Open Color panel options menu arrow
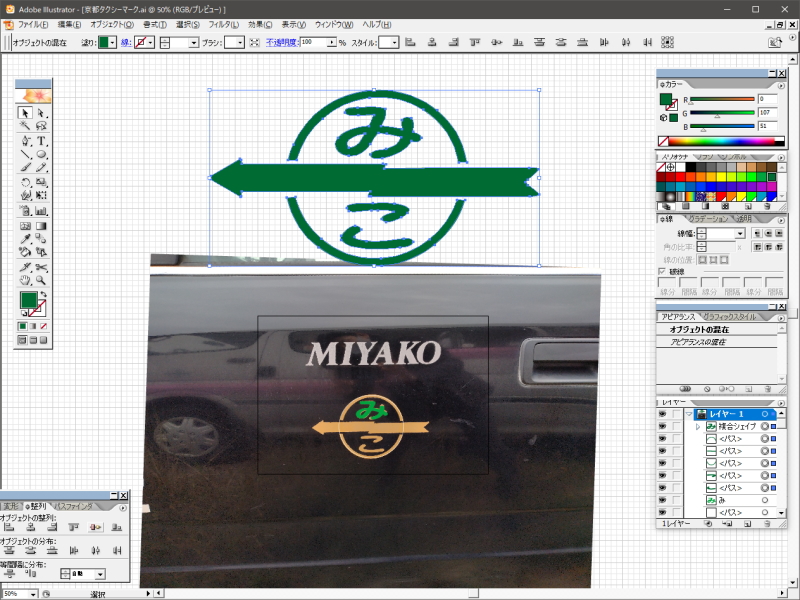Image resolution: width=800 pixels, height=600 pixels. (781, 85)
